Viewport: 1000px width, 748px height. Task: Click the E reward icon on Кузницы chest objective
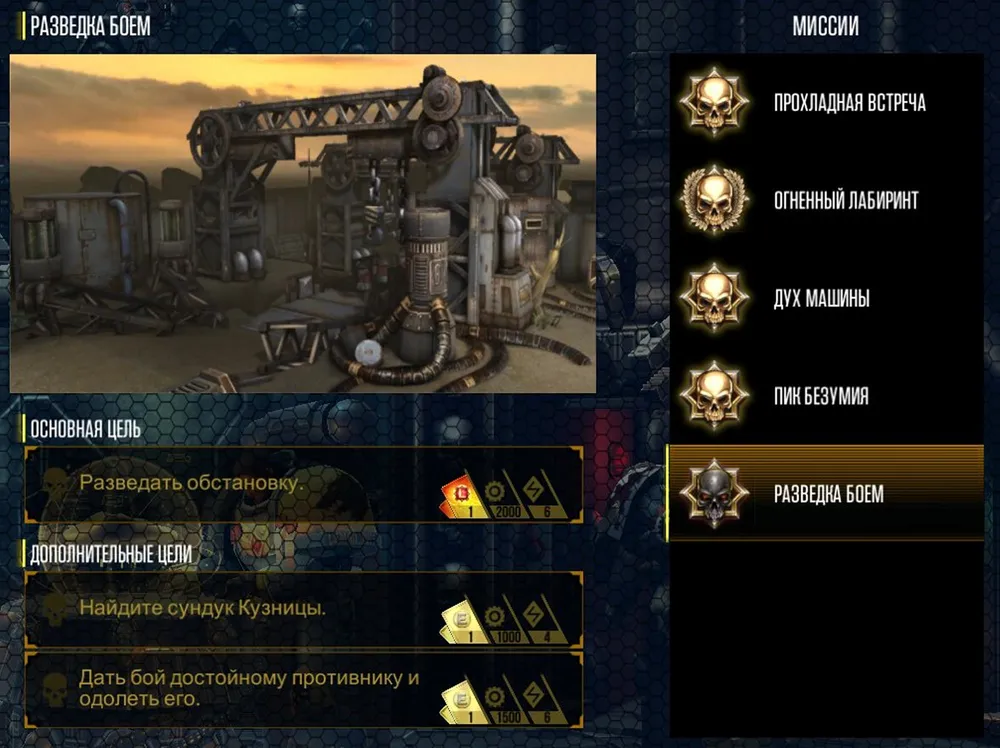tap(462, 621)
